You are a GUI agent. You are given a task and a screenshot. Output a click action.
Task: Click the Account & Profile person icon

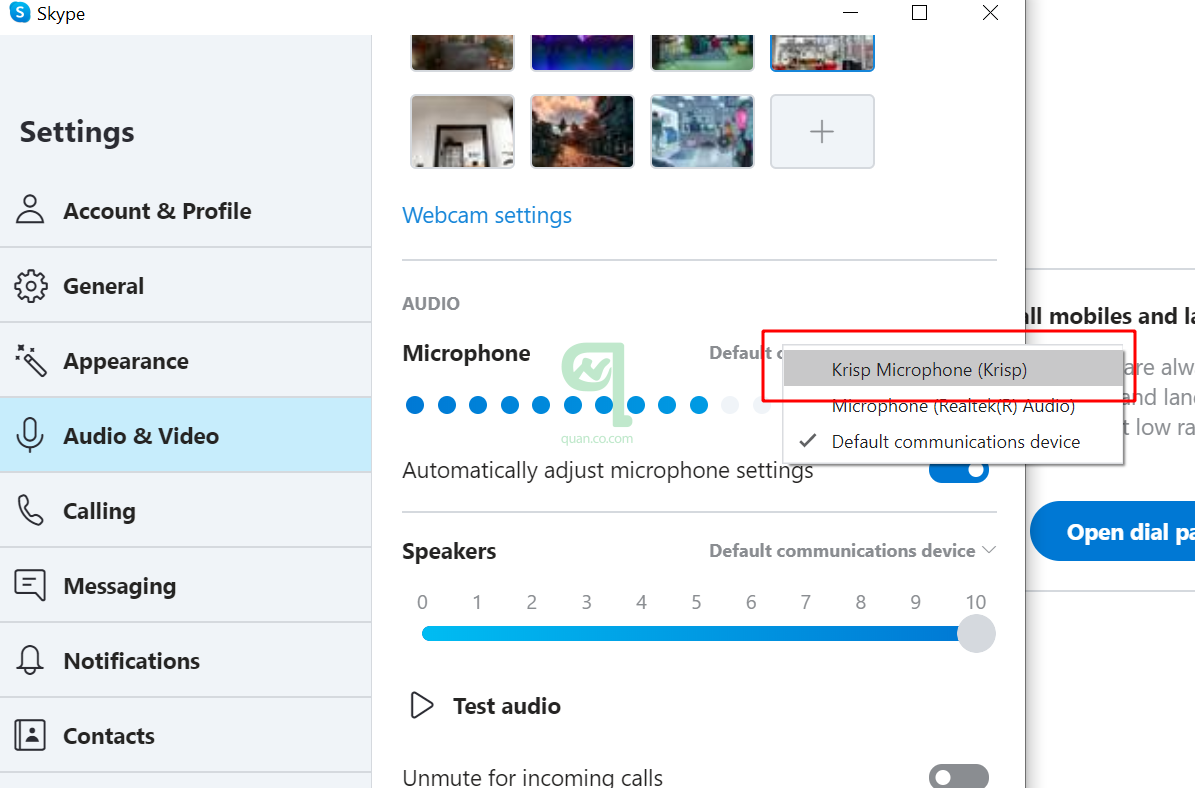[x=30, y=210]
